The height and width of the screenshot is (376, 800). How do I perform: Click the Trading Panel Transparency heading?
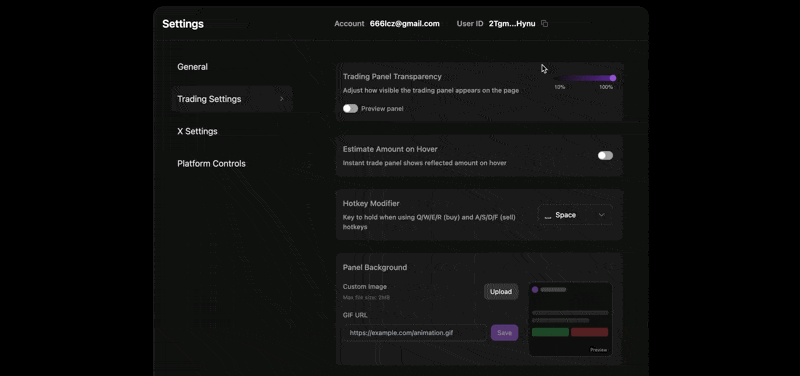pos(392,77)
